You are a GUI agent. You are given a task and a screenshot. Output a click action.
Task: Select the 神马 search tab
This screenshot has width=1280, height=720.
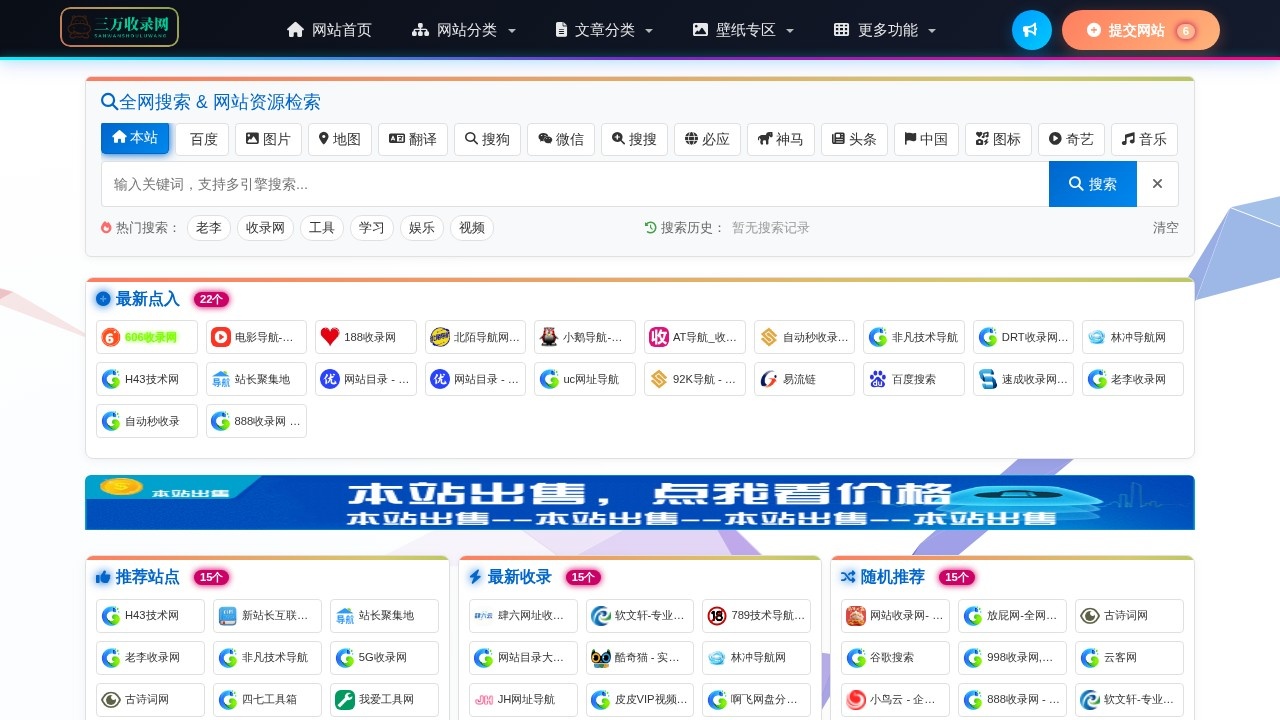[781, 139]
